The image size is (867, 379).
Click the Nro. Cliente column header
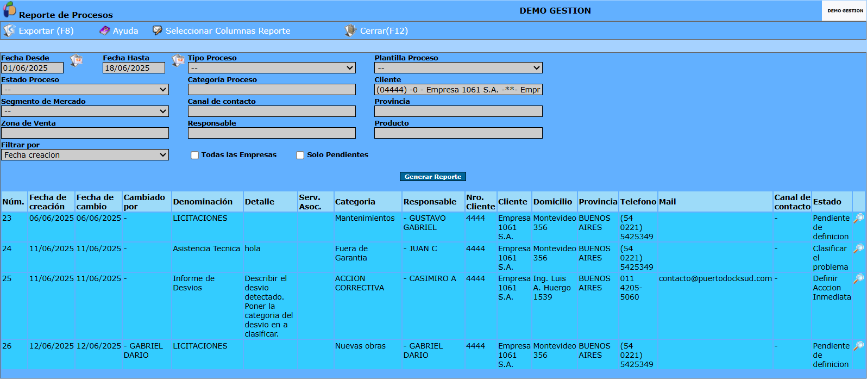pos(480,202)
